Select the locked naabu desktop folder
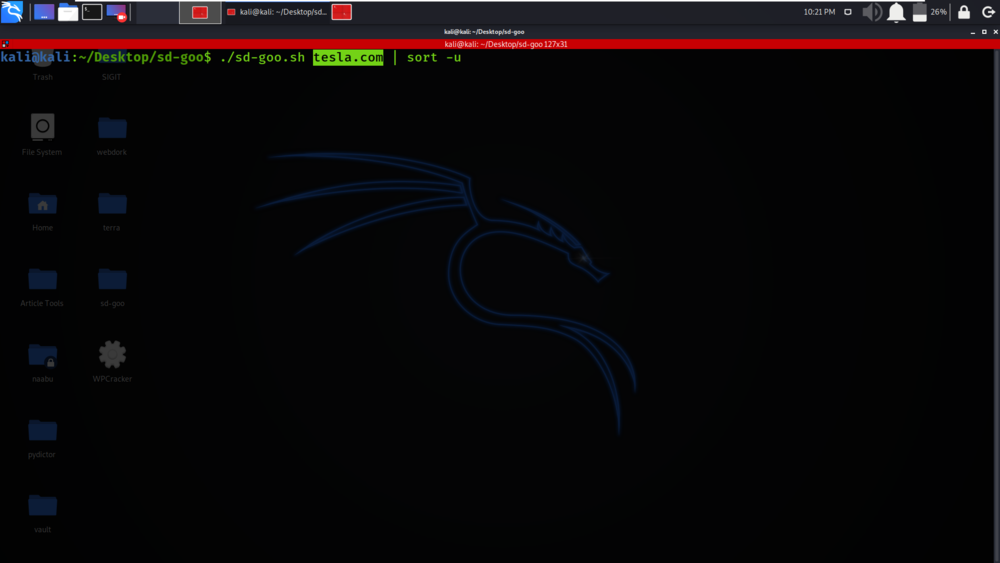 pos(43,363)
